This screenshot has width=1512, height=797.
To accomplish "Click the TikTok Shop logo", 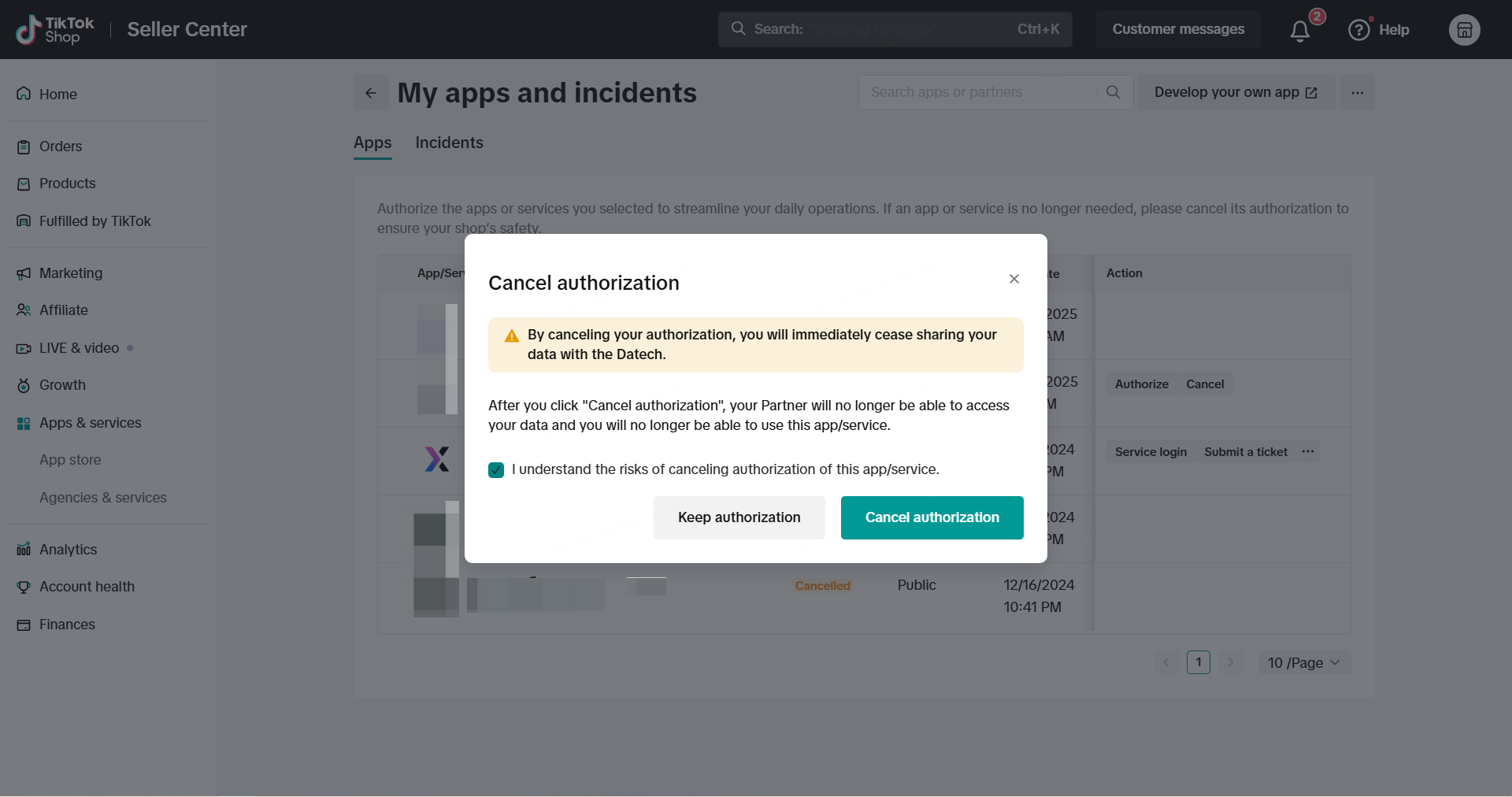I will (x=55, y=30).
